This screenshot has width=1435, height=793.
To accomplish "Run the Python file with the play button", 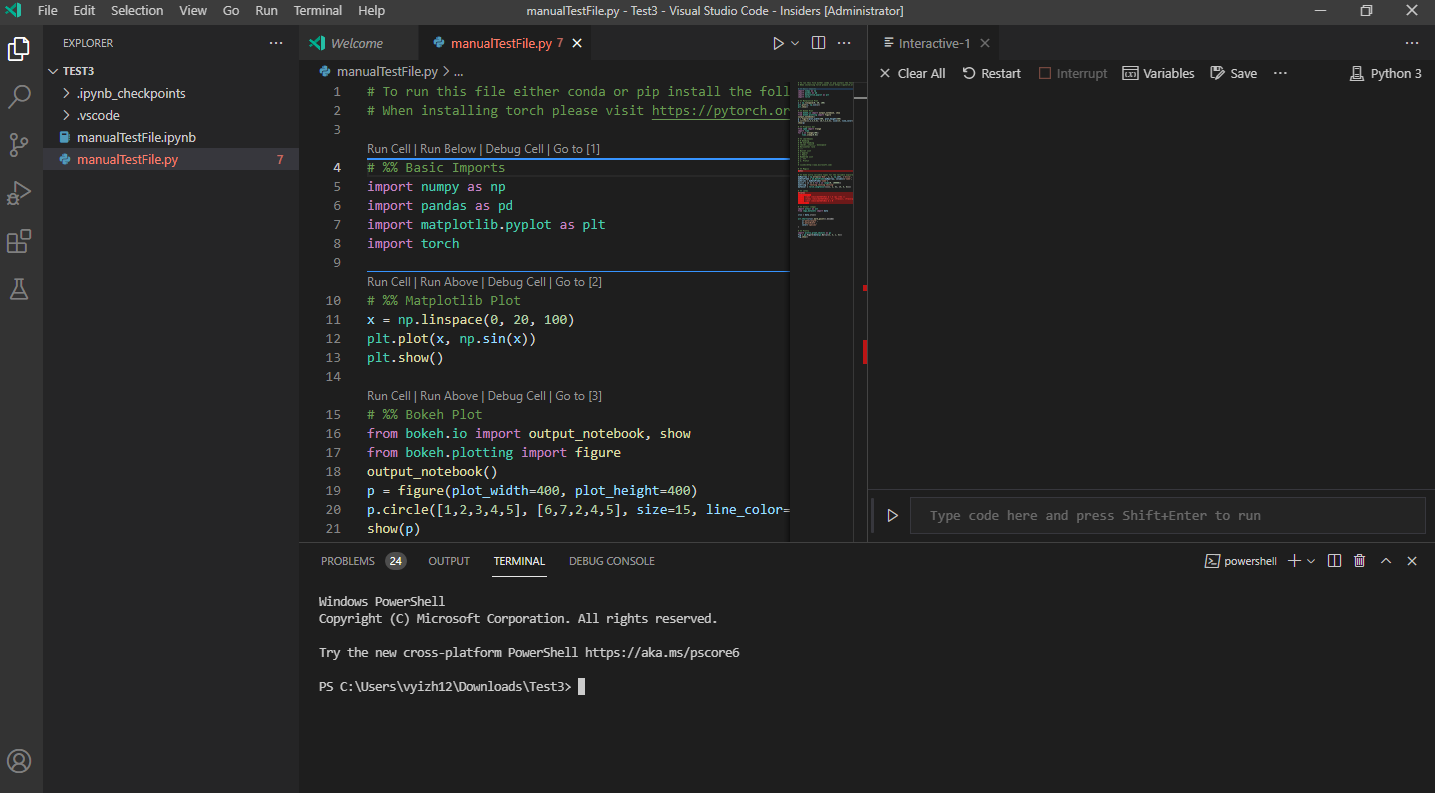I will (x=778, y=42).
